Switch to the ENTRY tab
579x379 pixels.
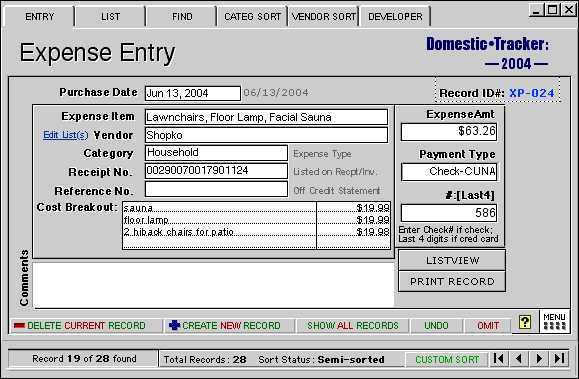tap(39, 17)
